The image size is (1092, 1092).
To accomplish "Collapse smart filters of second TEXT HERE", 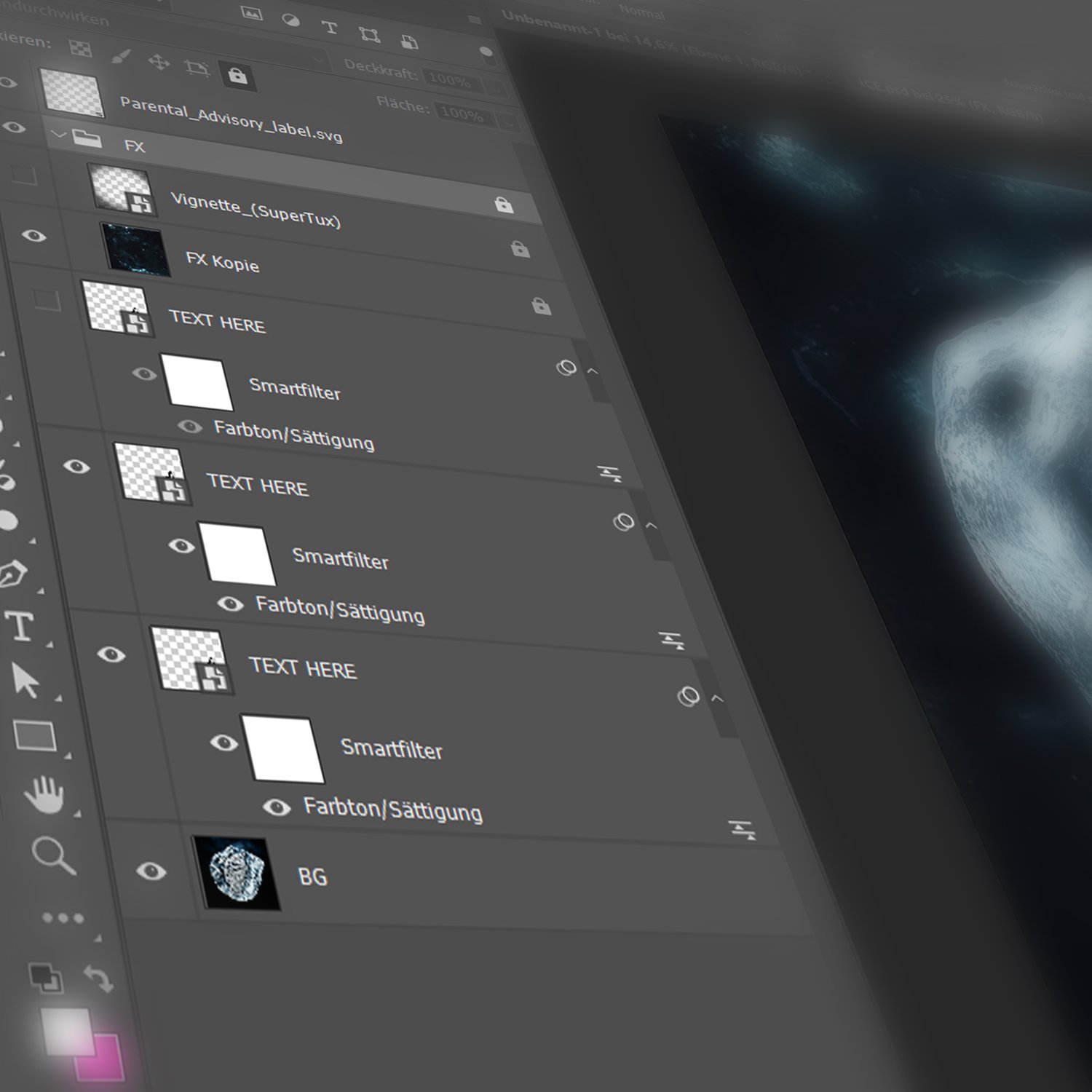I will [652, 525].
